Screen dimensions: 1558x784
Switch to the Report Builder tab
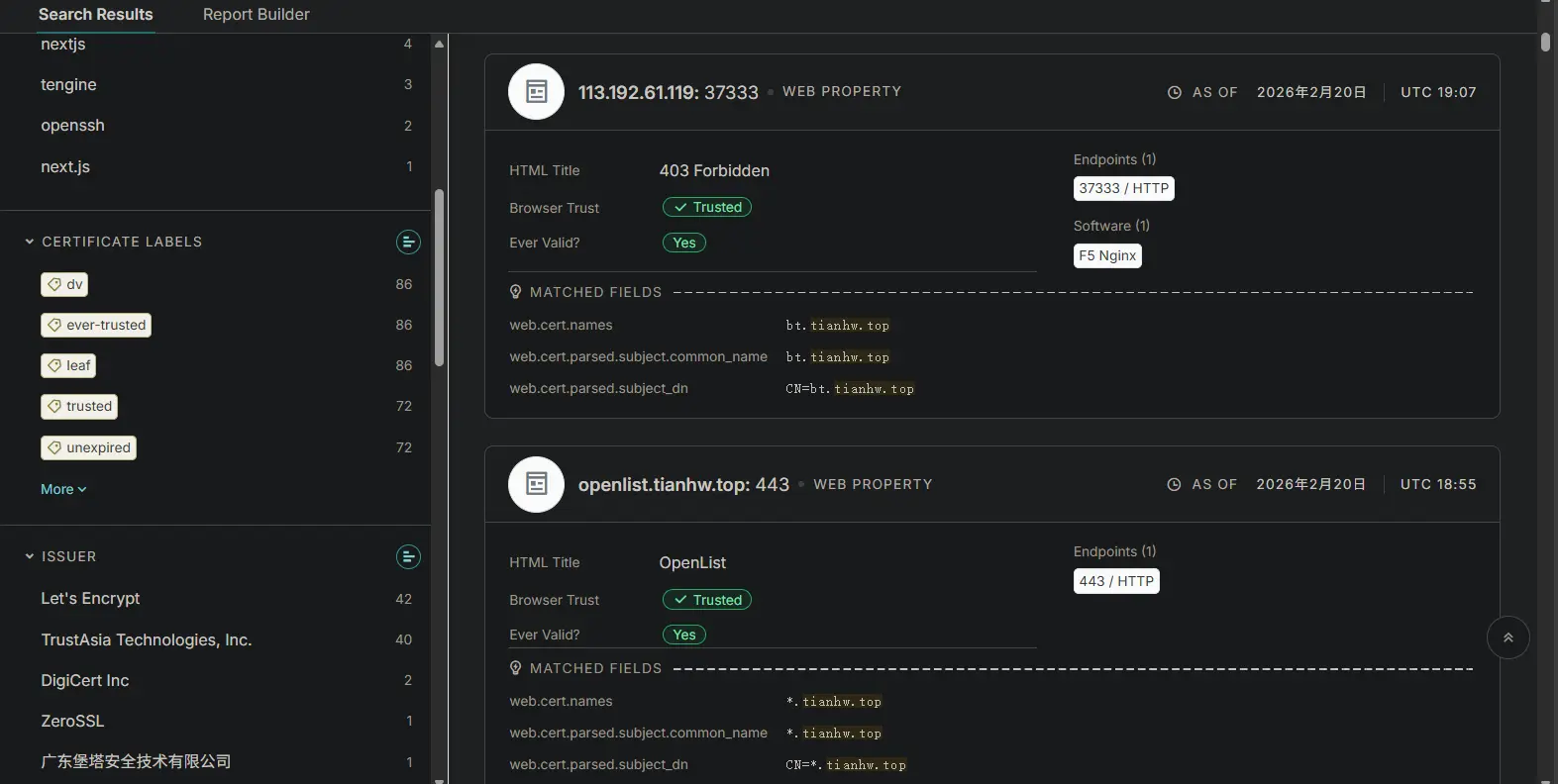point(256,15)
